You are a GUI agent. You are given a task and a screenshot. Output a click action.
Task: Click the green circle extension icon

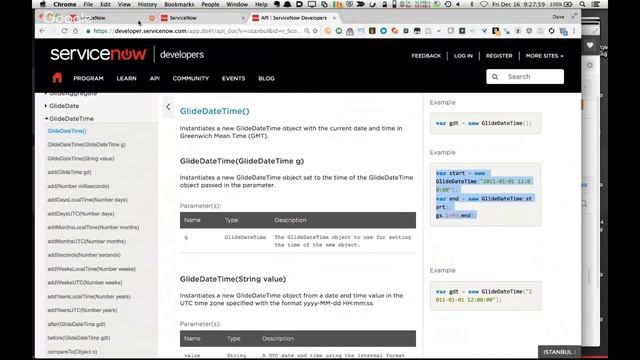tap(339, 31)
